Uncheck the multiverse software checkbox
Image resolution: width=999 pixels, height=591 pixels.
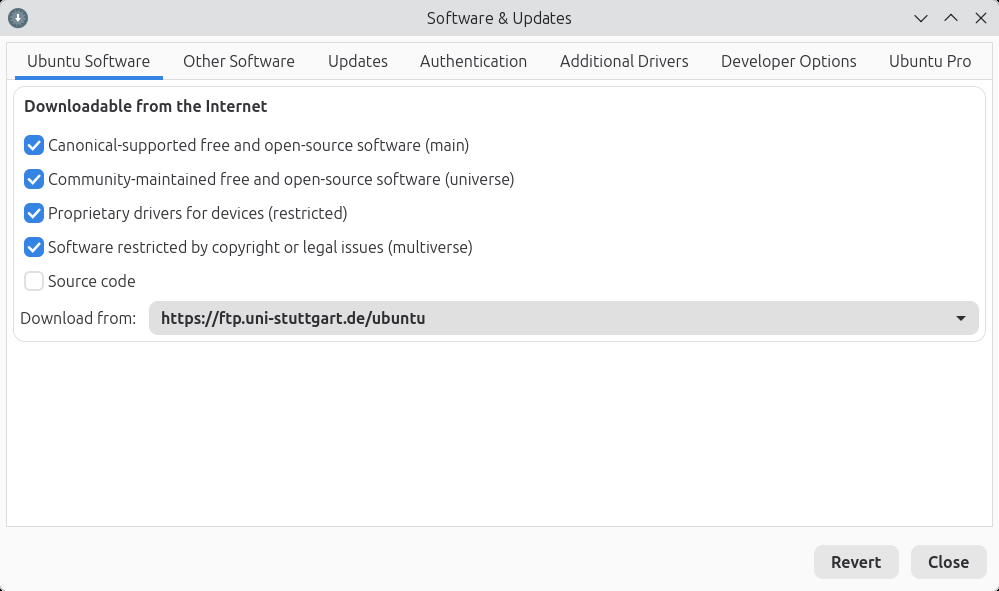point(34,247)
